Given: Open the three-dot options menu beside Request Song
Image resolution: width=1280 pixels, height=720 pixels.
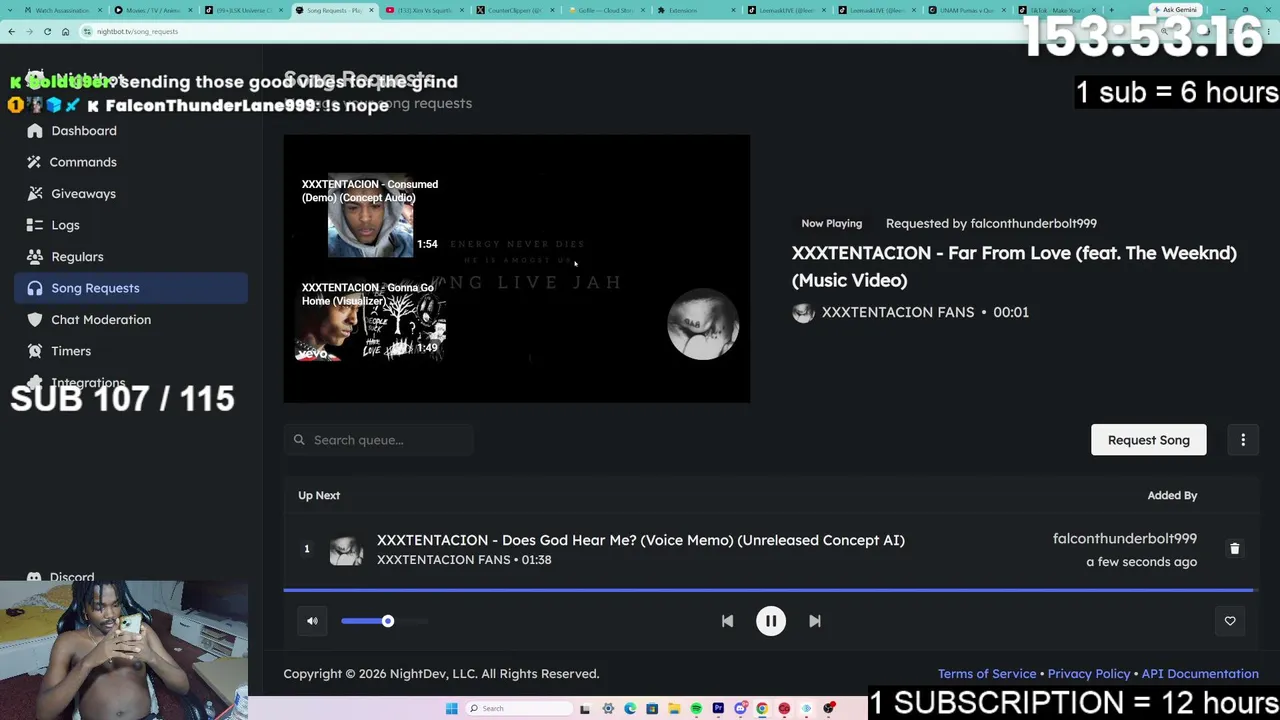Looking at the screenshot, I should point(1243,440).
